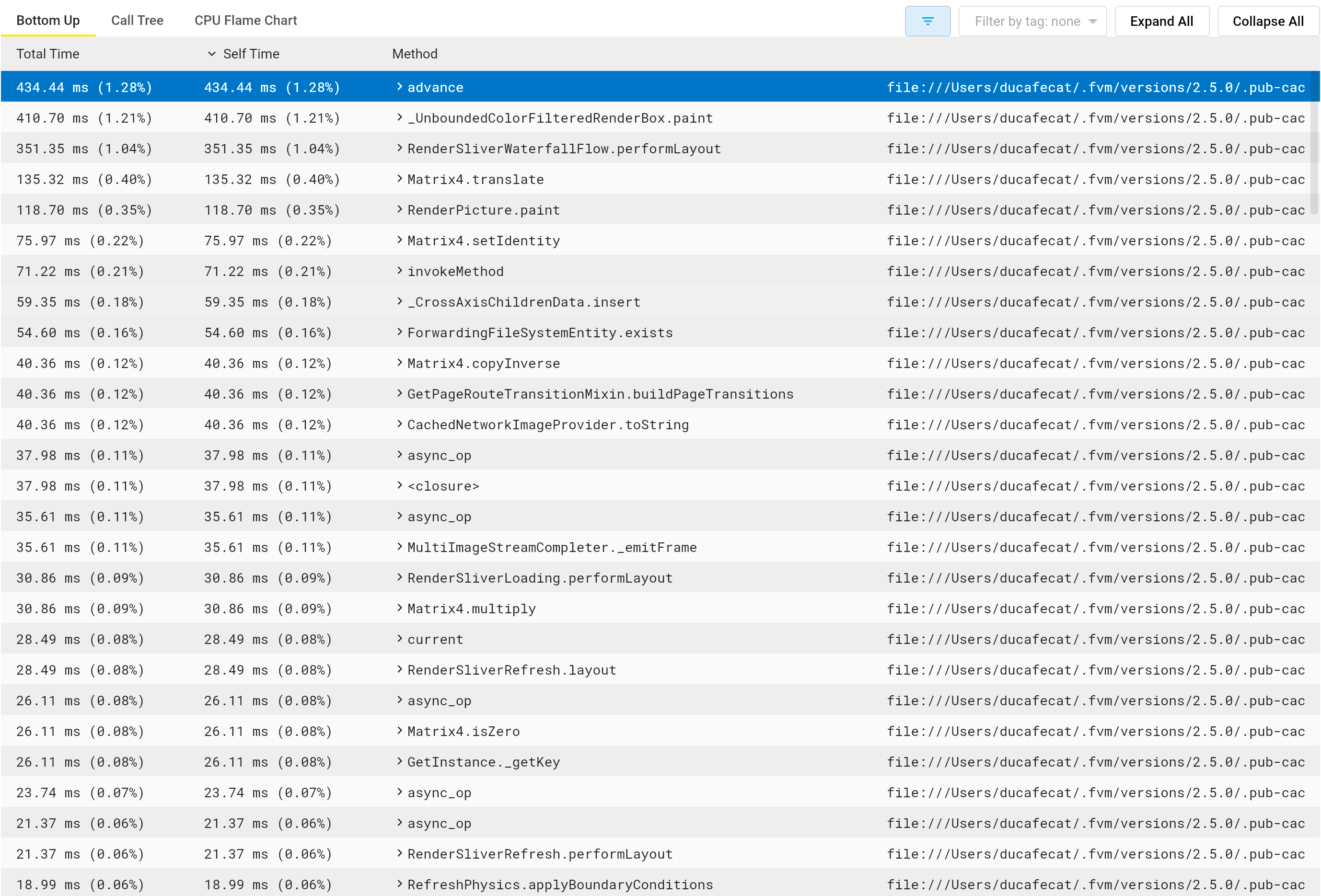The width and height of the screenshot is (1321, 896).
Task: Expand the current method row
Action: click(x=400, y=639)
